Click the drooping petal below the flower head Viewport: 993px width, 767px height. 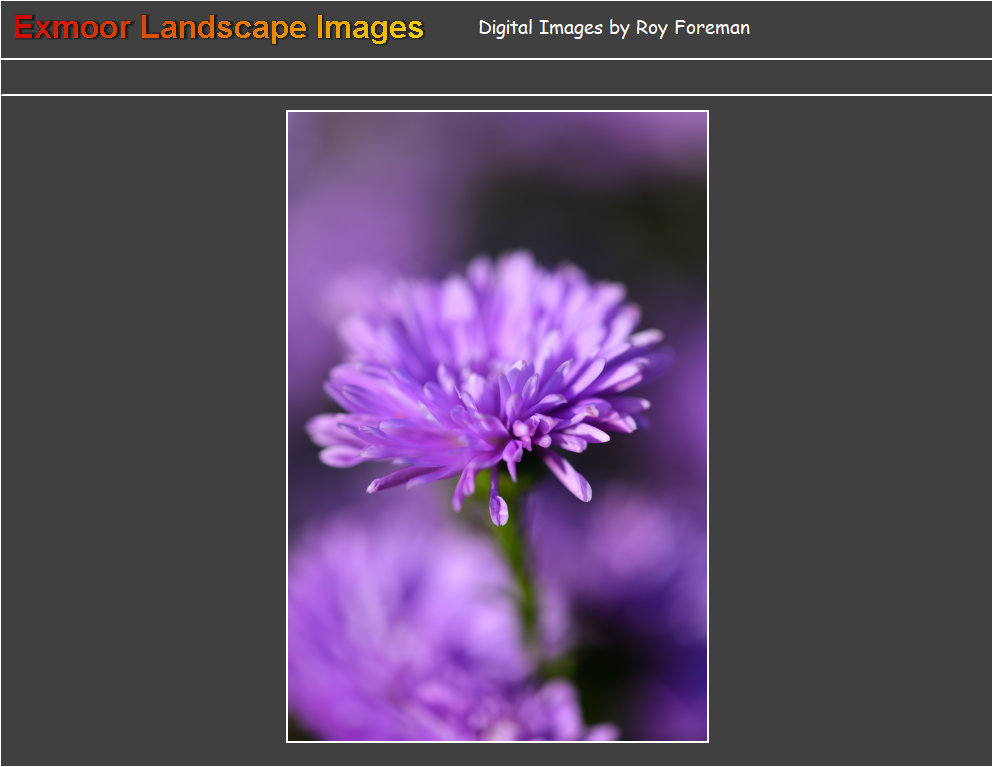(x=497, y=507)
